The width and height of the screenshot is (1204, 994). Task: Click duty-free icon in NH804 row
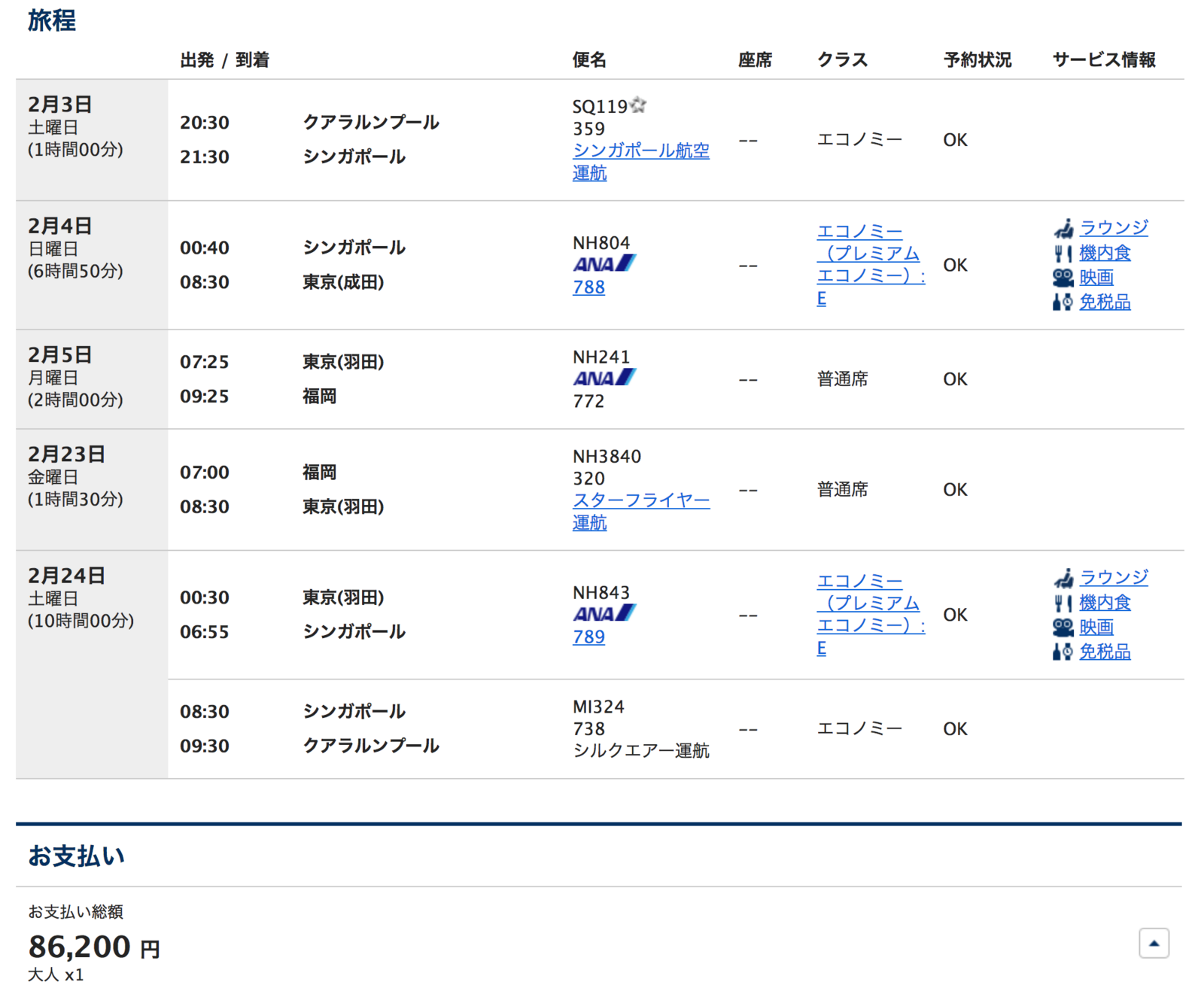[x=1063, y=302]
